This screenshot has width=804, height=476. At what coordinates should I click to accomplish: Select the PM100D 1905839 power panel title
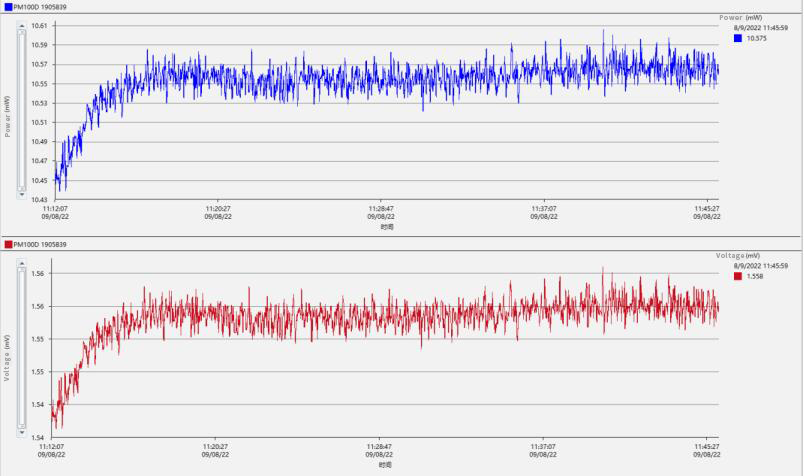tap(40, 6)
